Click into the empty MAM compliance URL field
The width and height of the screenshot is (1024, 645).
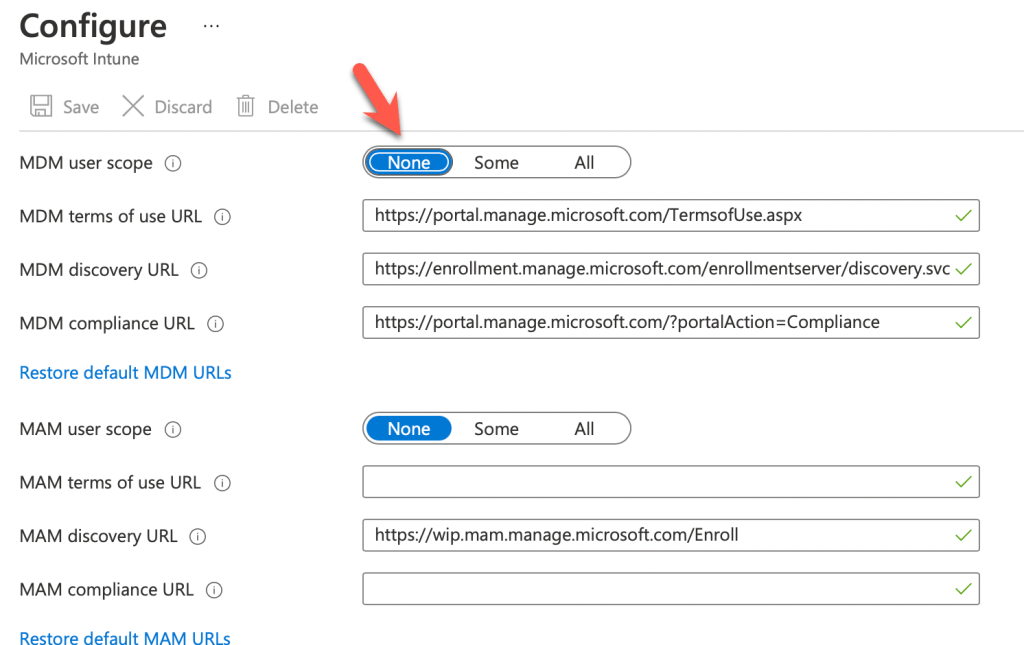tap(660, 588)
